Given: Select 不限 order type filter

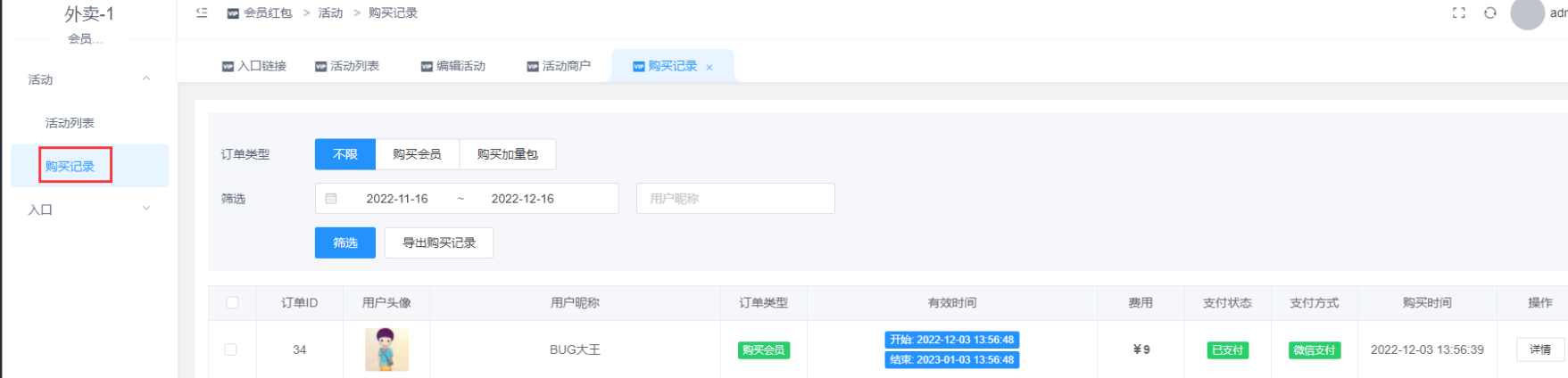Looking at the screenshot, I should pos(345,154).
